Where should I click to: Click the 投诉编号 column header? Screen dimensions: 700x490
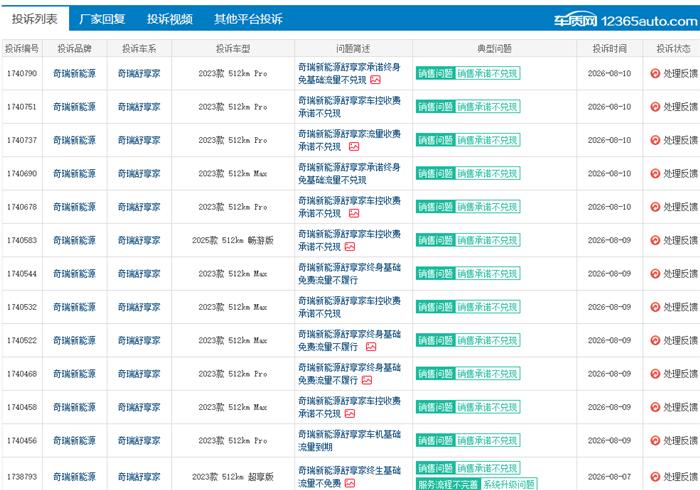pyautogui.click(x=22, y=49)
